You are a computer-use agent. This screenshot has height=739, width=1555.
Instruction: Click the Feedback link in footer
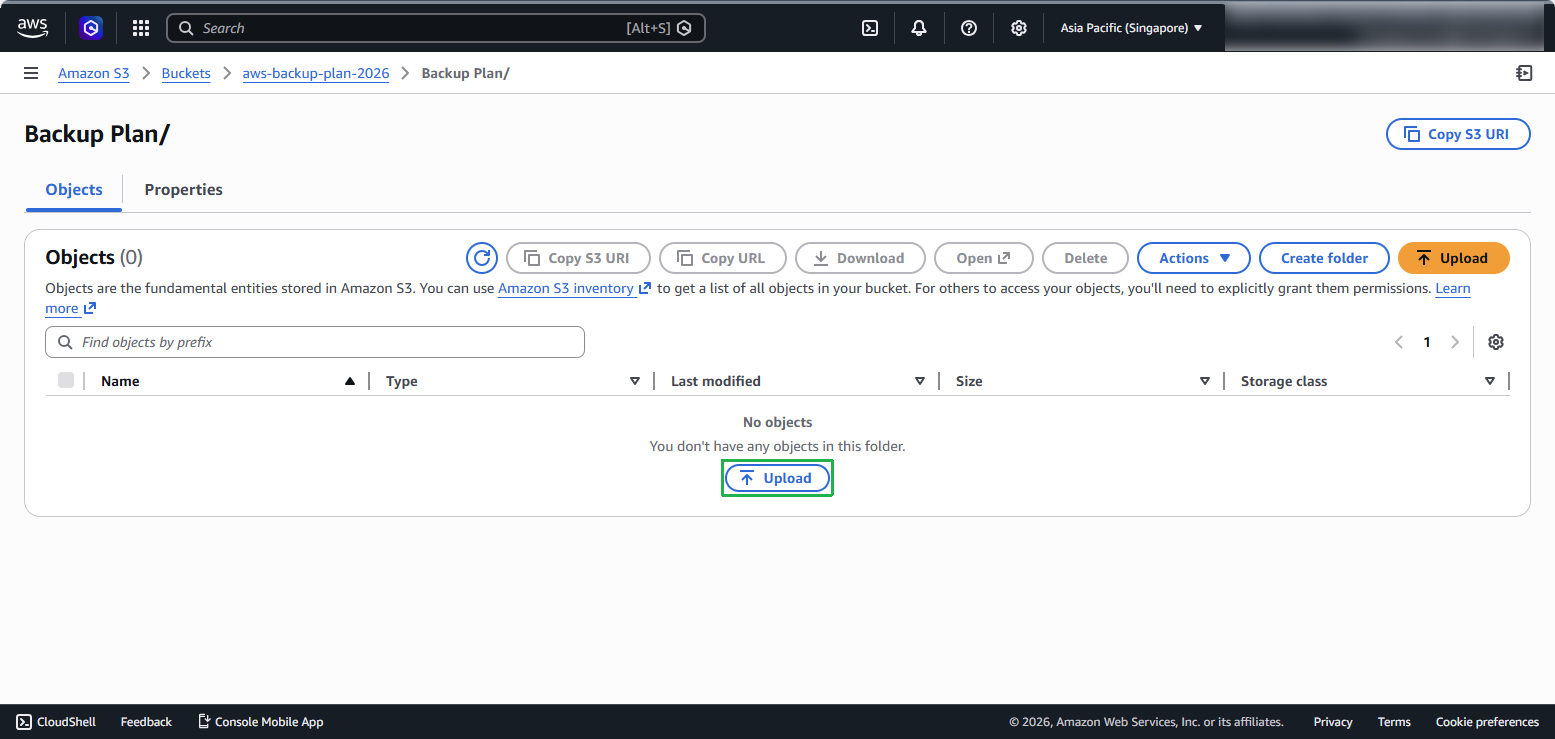point(146,721)
